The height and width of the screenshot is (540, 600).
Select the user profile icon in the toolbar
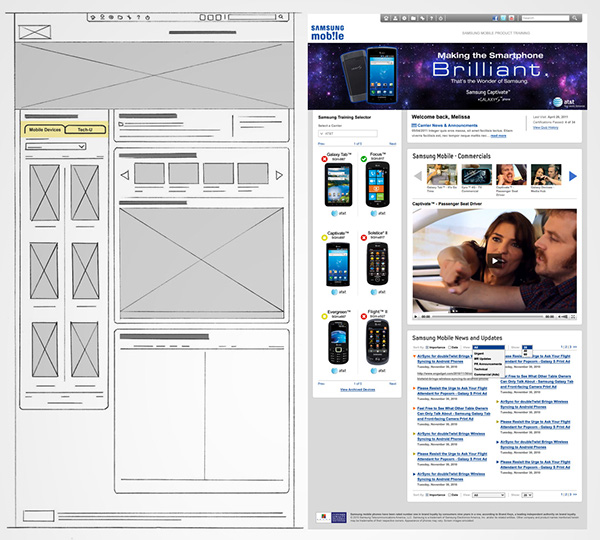click(x=395, y=18)
